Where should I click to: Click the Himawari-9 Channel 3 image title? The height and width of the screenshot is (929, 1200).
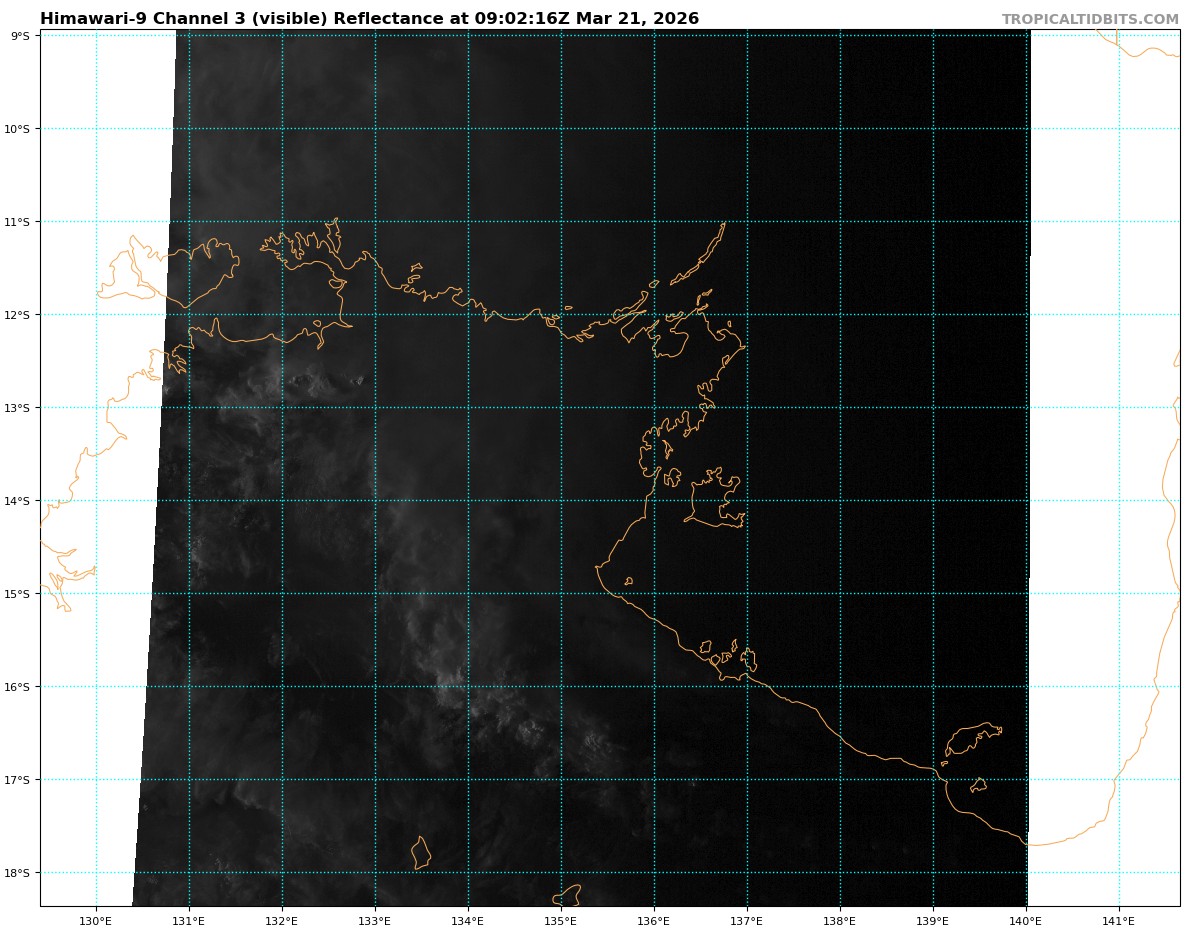point(369,19)
